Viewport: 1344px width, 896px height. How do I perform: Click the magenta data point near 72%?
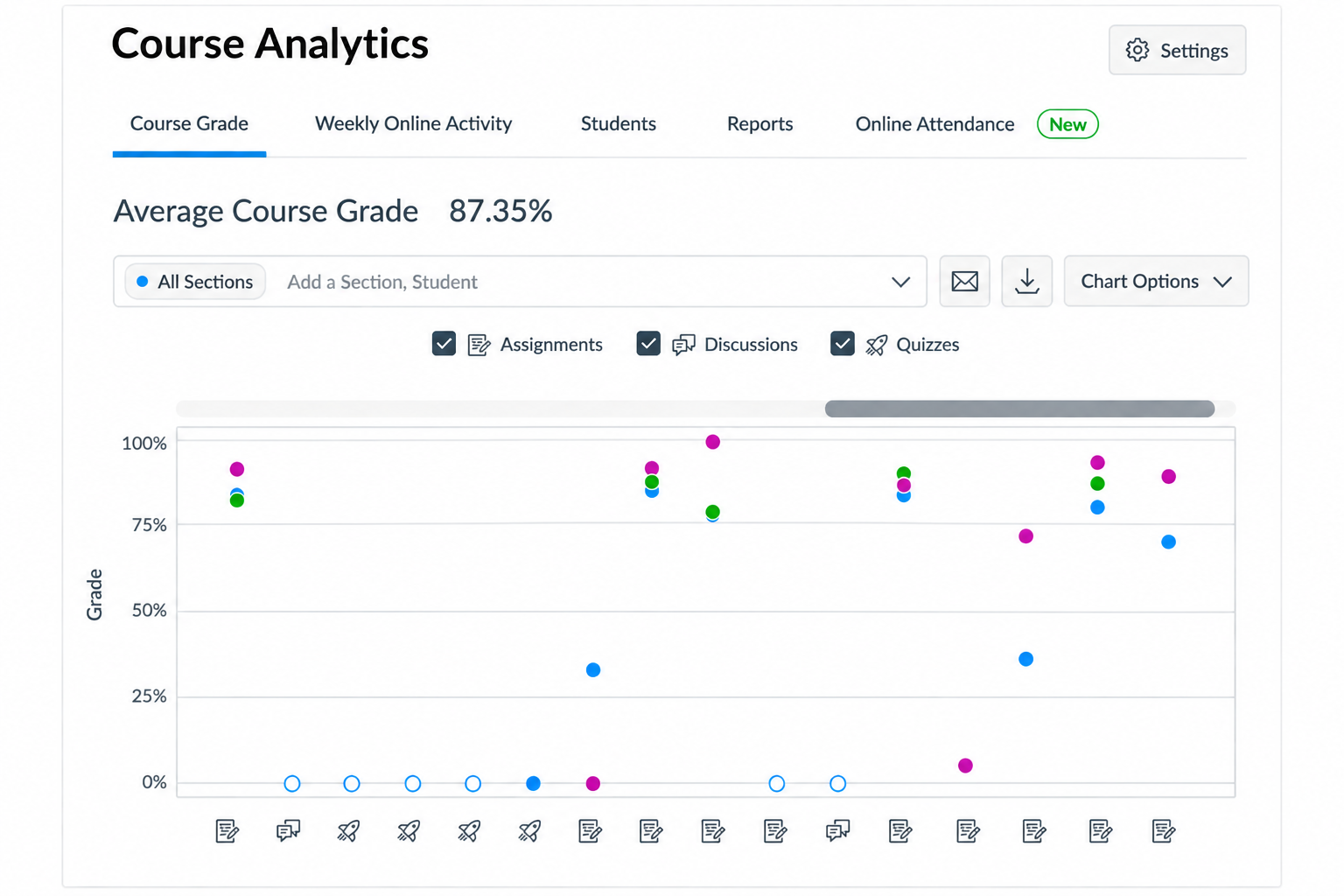pyautogui.click(x=1026, y=536)
